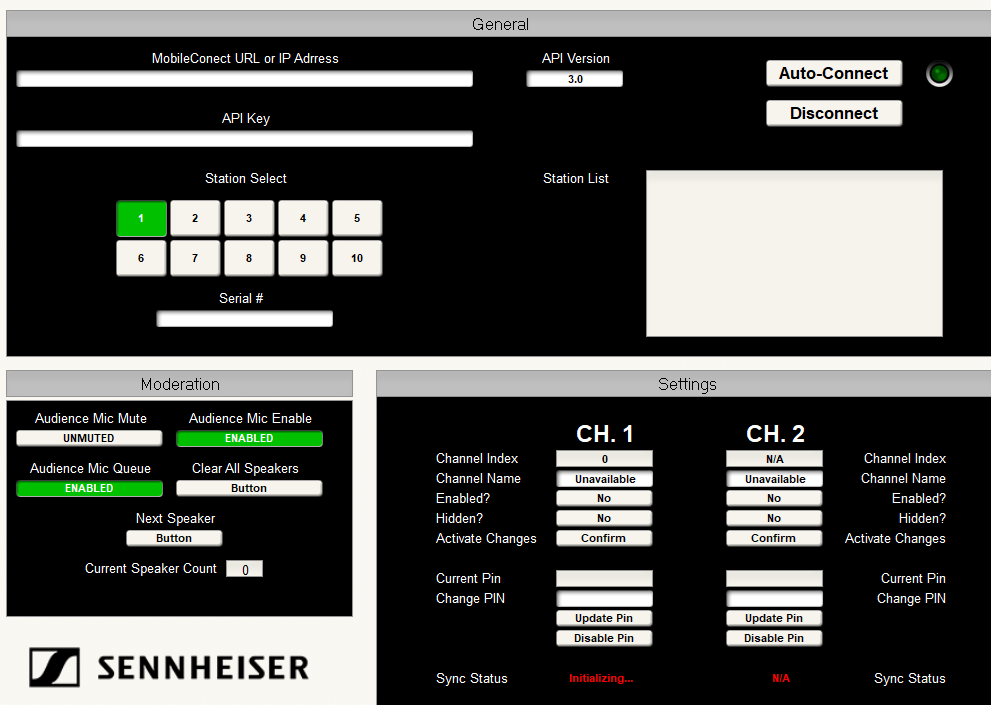Viewport: 991px width, 705px height.
Task: Toggle Audience Mic Enable button
Action: coord(249,438)
